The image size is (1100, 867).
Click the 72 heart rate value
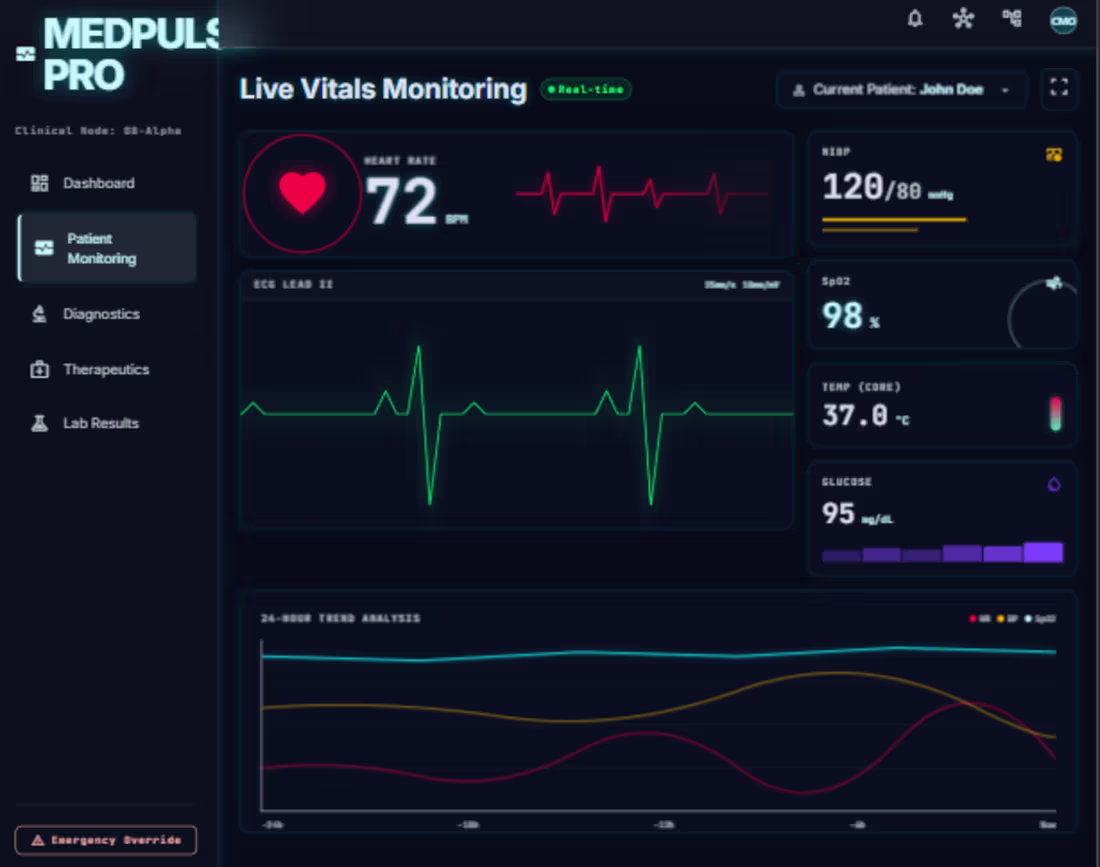point(401,201)
